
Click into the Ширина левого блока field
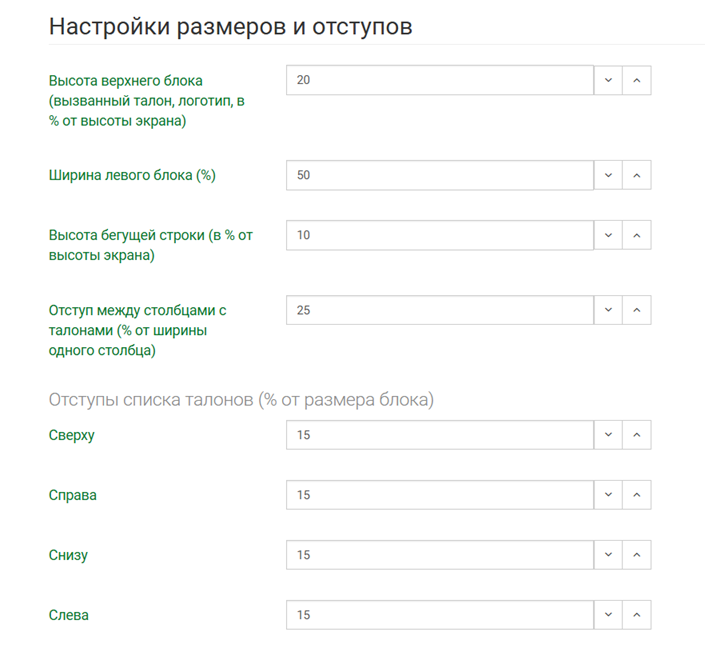439,175
